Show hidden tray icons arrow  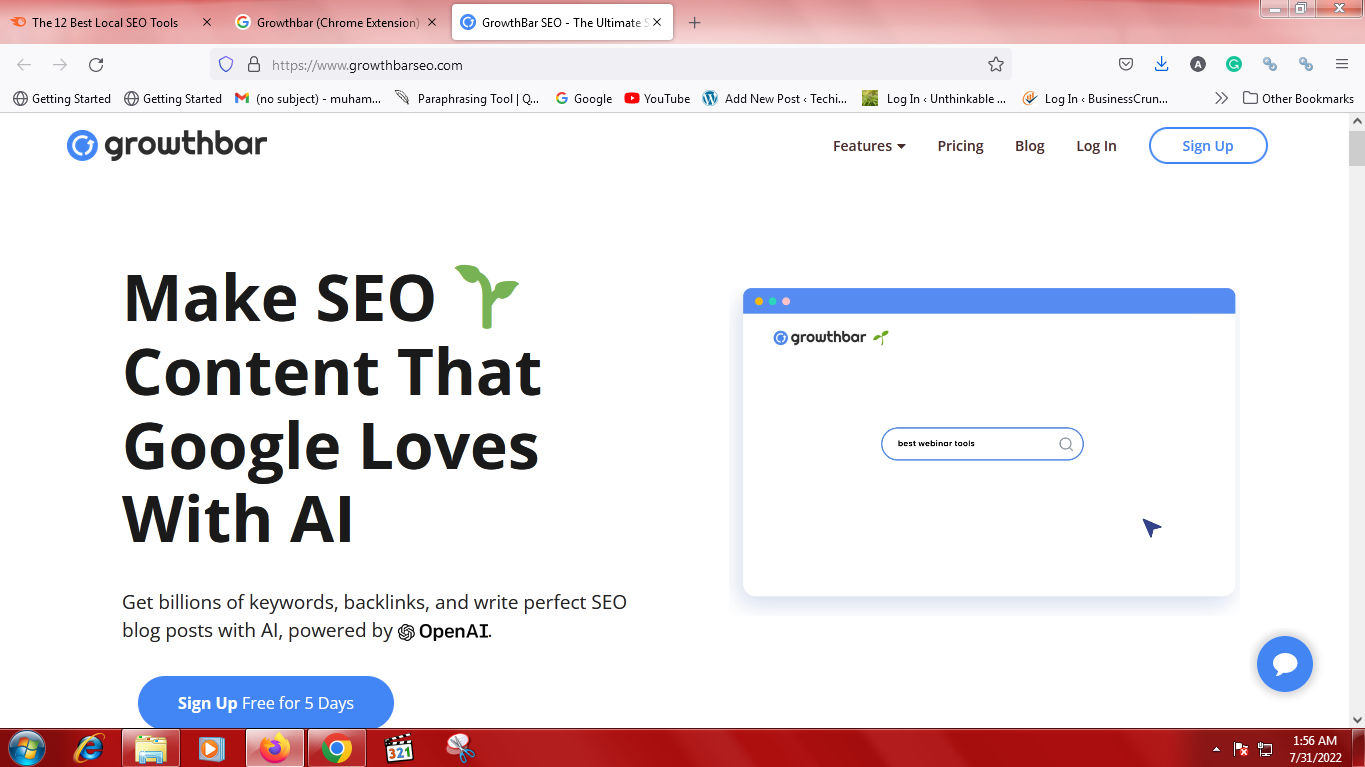[x=1216, y=749]
